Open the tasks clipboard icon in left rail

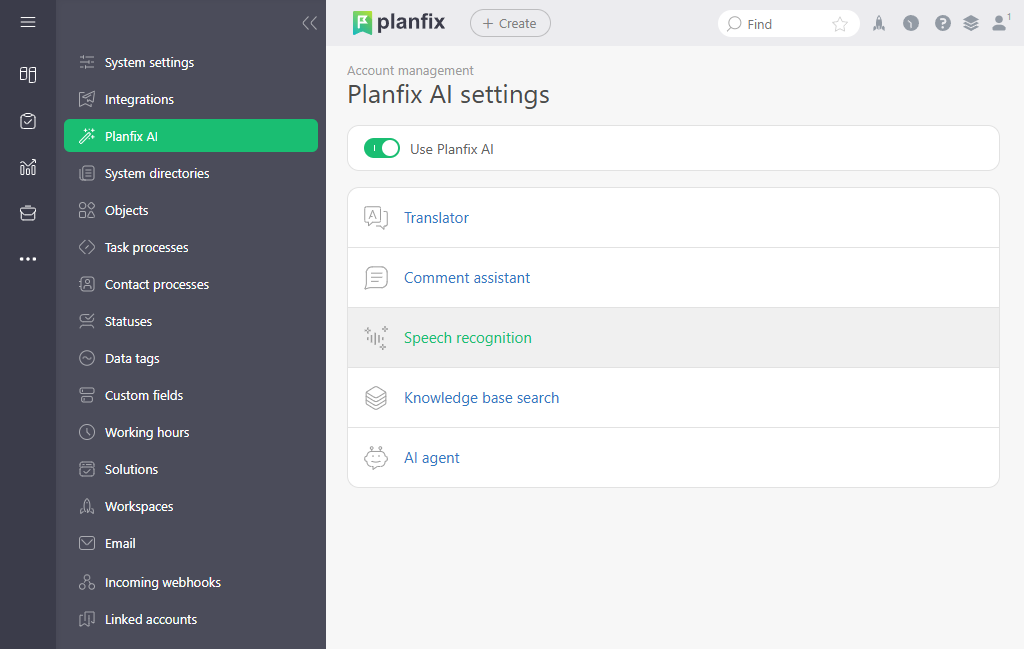click(x=27, y=121)
